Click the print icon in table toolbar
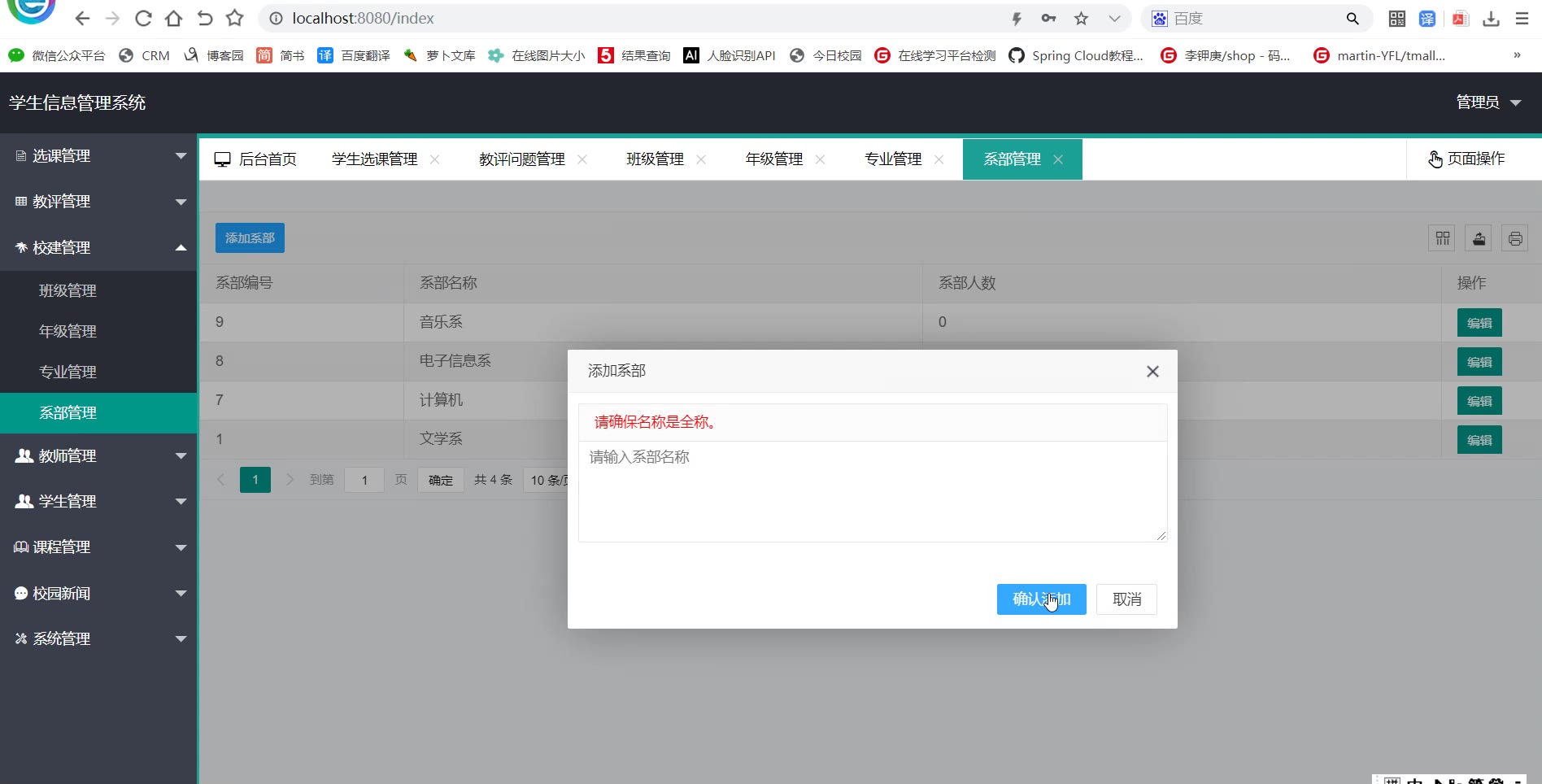Screen dimensions: 1542x784 [x=1514, y=238]
